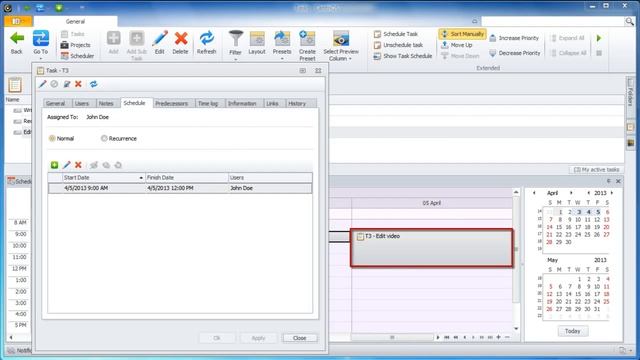Go to previous month arrow beside April

pos(534,193)
